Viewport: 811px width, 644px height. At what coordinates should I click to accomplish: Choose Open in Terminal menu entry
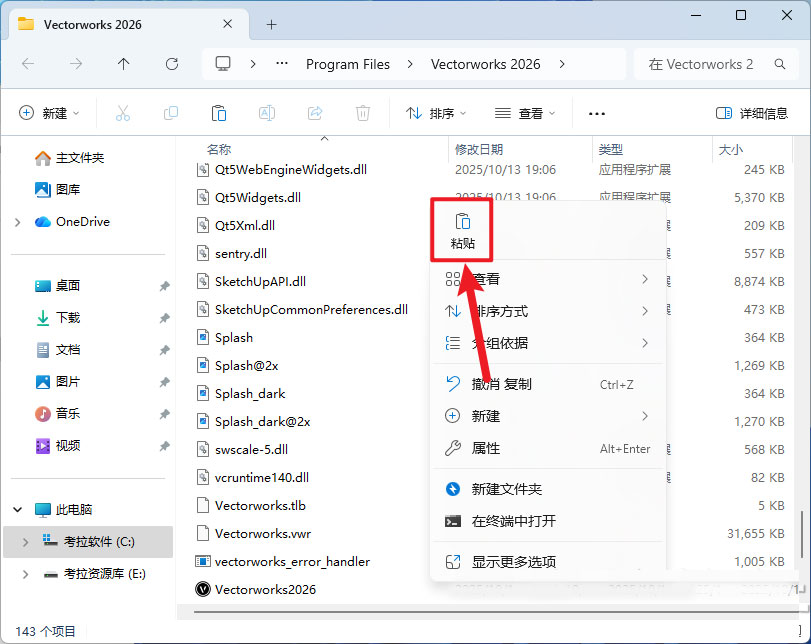[548, 521]
